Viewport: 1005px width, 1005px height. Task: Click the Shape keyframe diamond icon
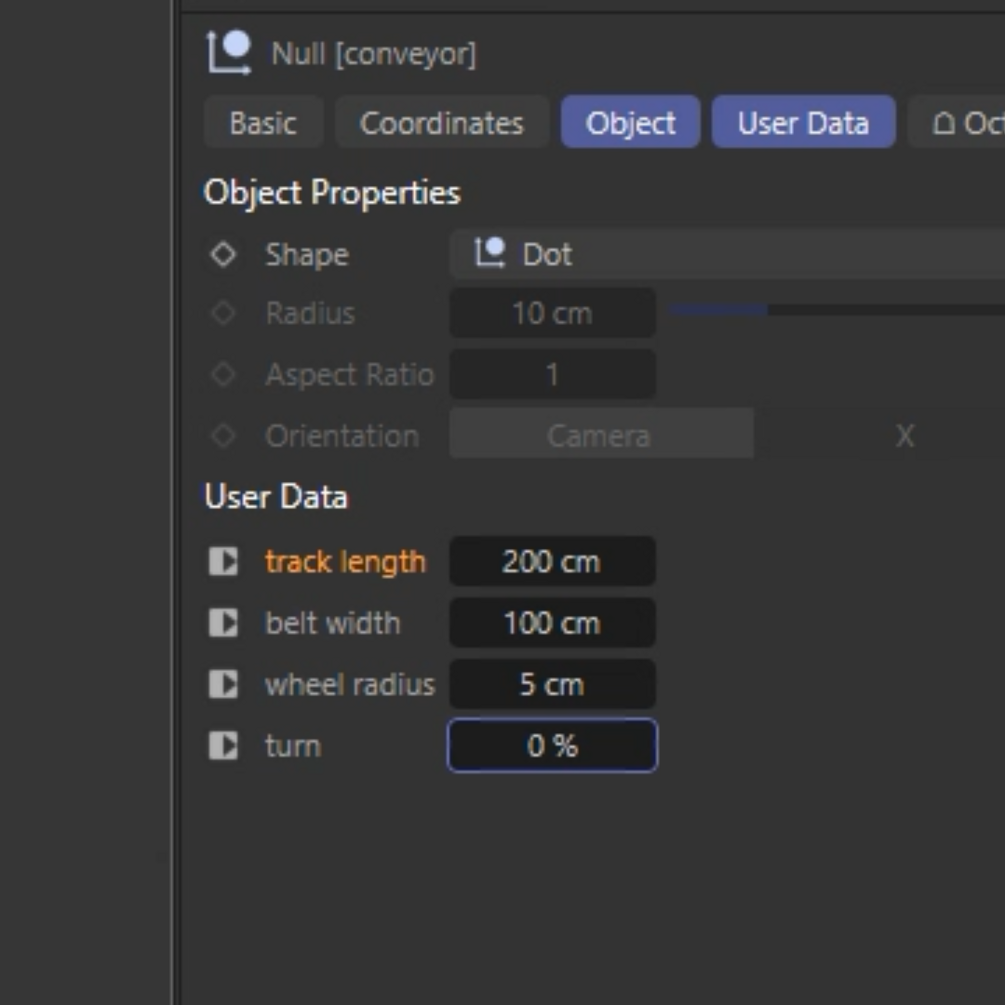point(223,254)
